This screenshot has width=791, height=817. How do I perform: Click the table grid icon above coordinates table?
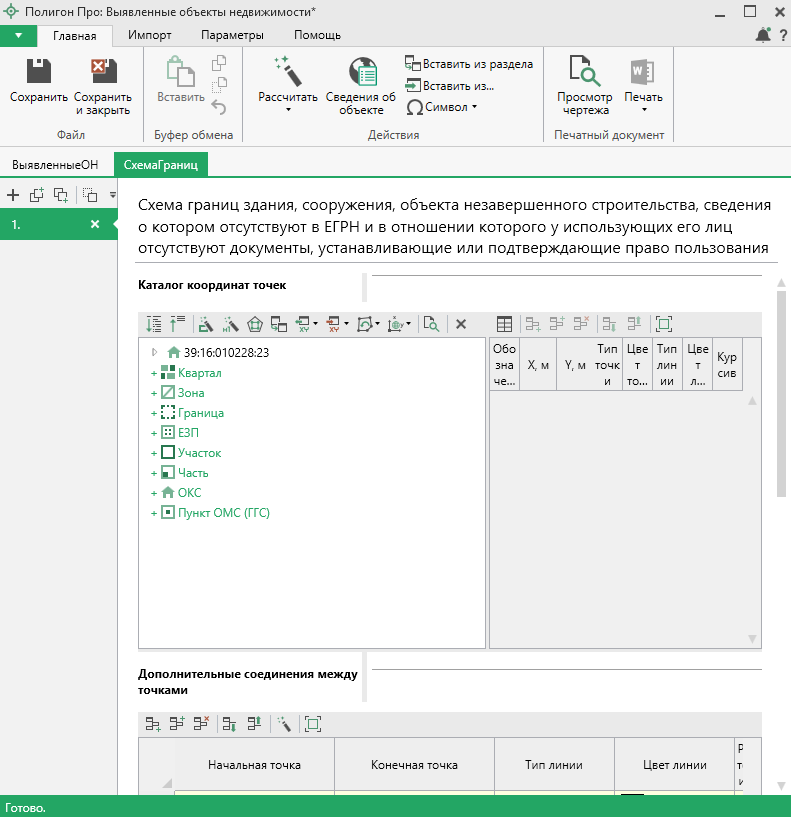[x=505, y=324]
